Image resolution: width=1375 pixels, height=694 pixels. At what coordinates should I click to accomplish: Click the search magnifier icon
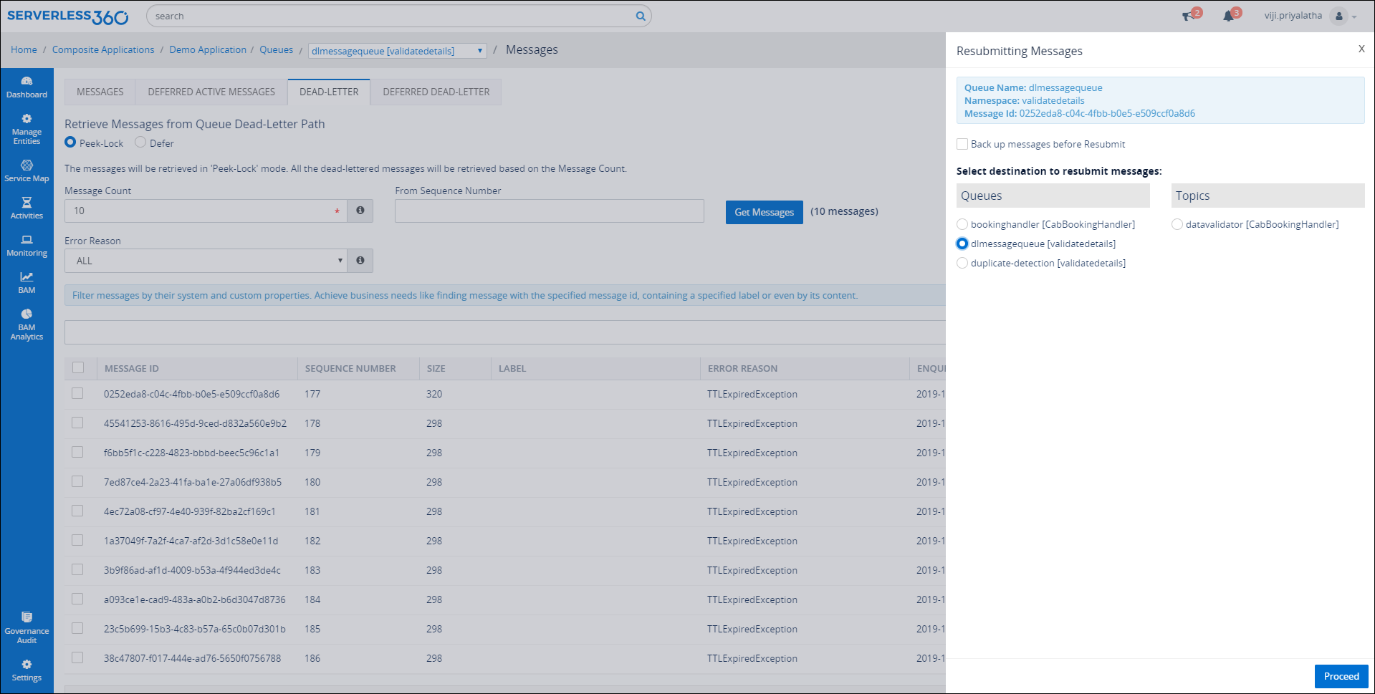click(x=640, y=16)
